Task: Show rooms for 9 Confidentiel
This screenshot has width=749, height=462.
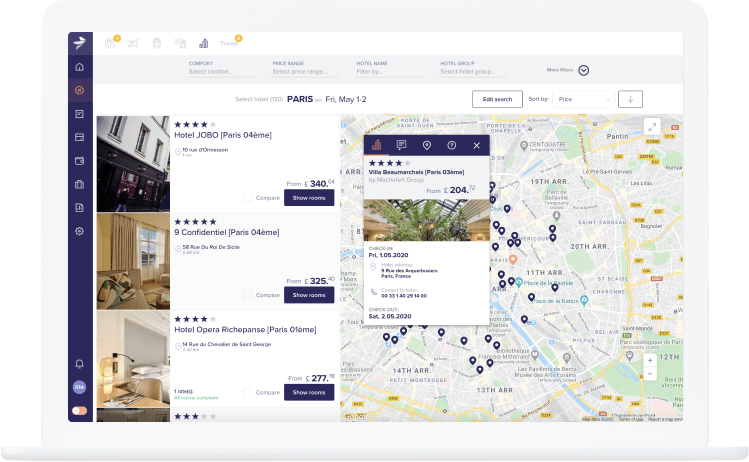Action: [309, 295]
